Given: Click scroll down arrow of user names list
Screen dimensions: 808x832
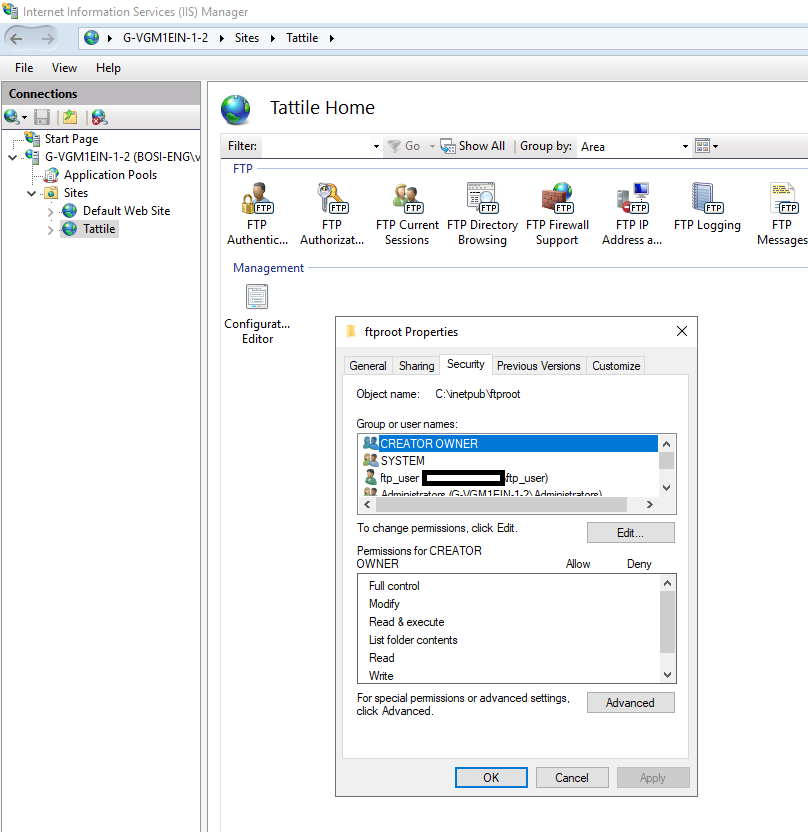Looking at the screenshot, I should pos(667,488).
